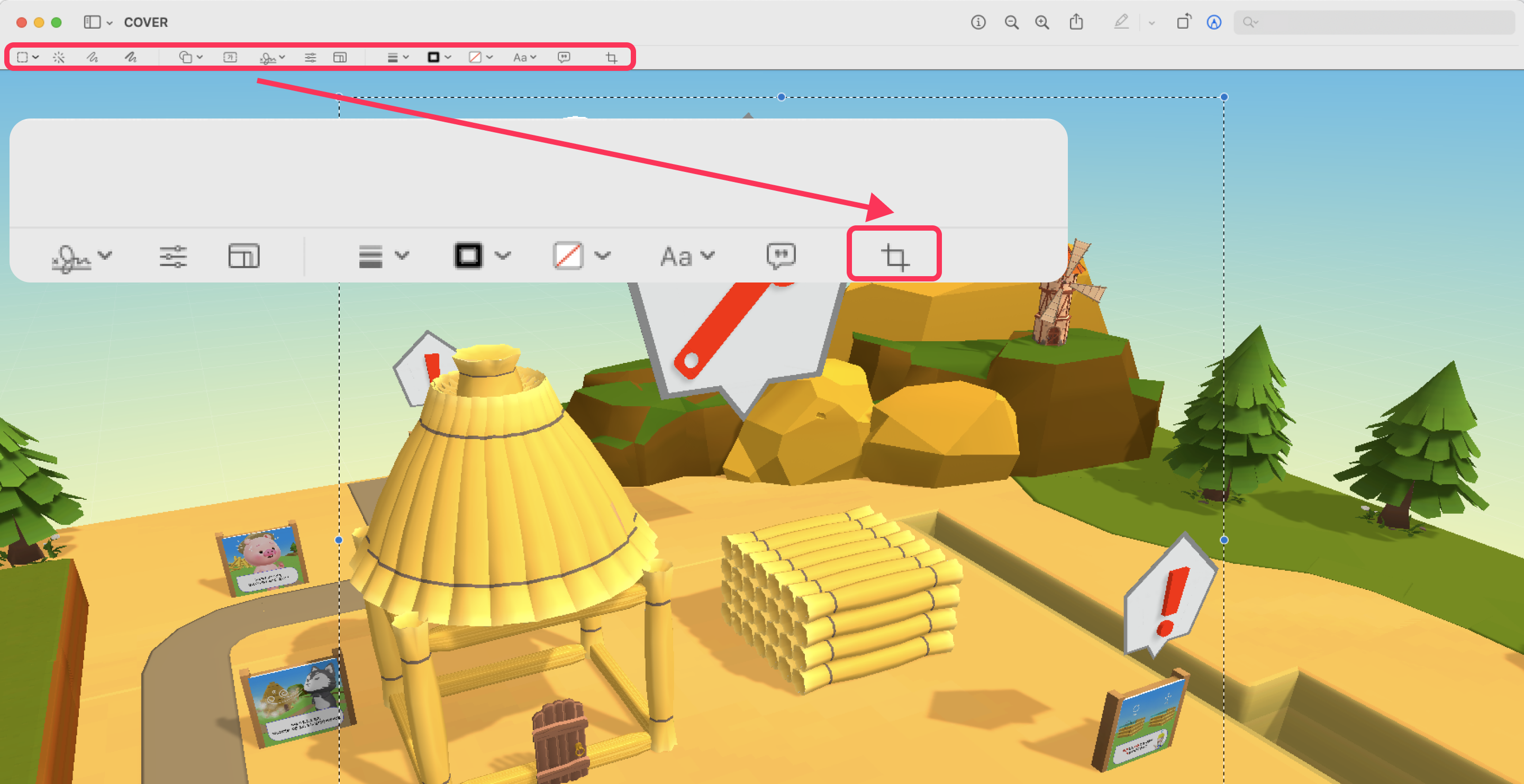The height and width of the screenshot is (784, 1524).
Task: Zoom out of the image
Action: coord(1012,22)
